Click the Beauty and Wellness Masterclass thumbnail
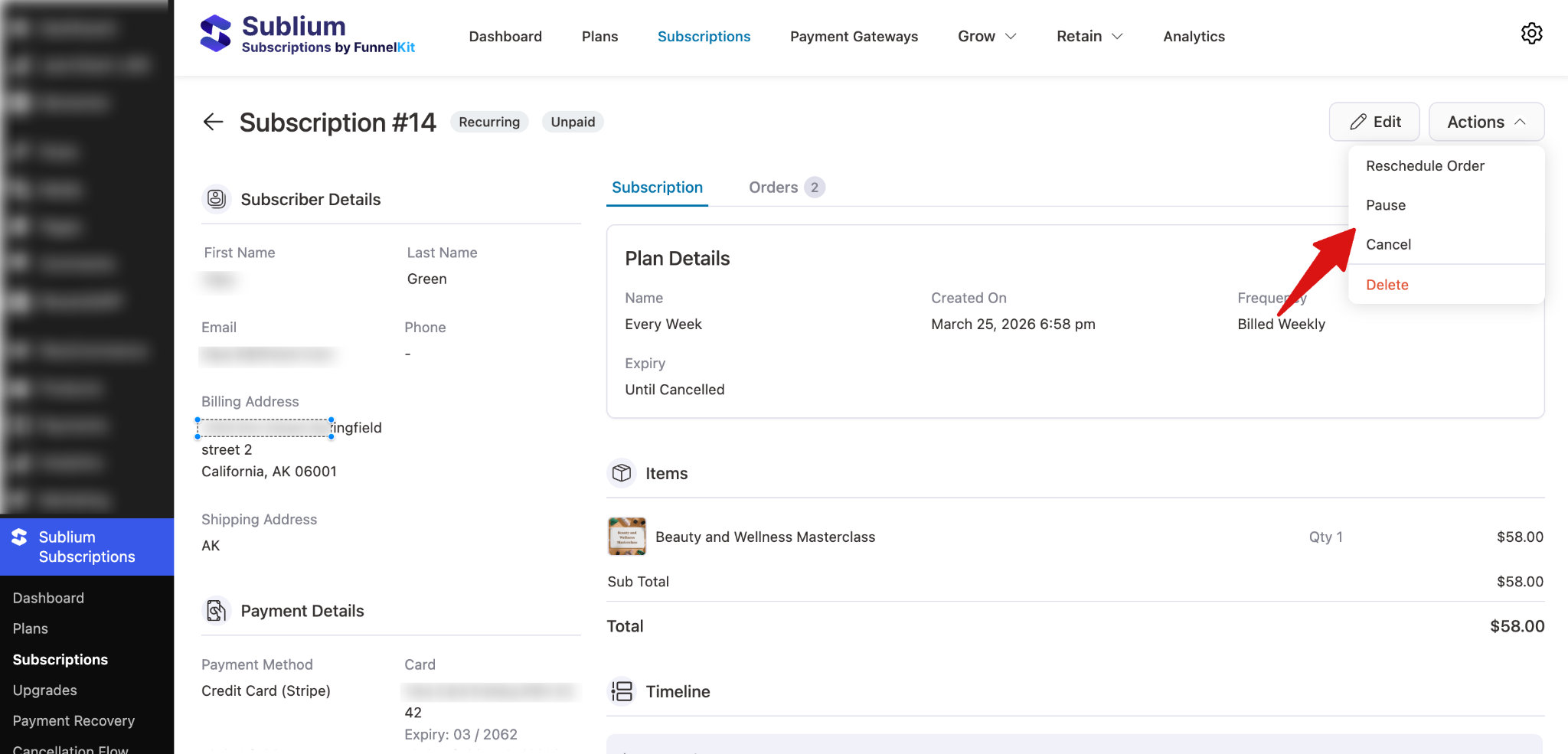 tap(626, 536)
